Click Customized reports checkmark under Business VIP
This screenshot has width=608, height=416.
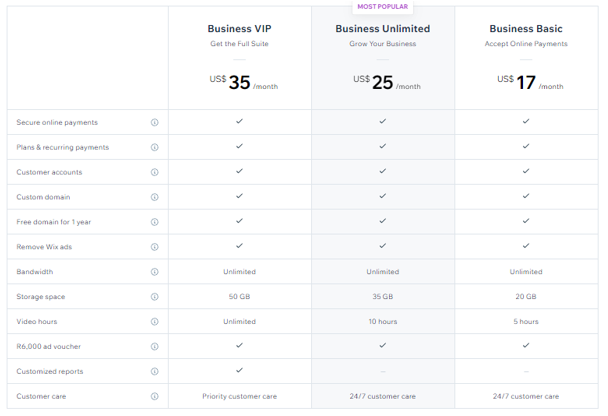[239, 370]
